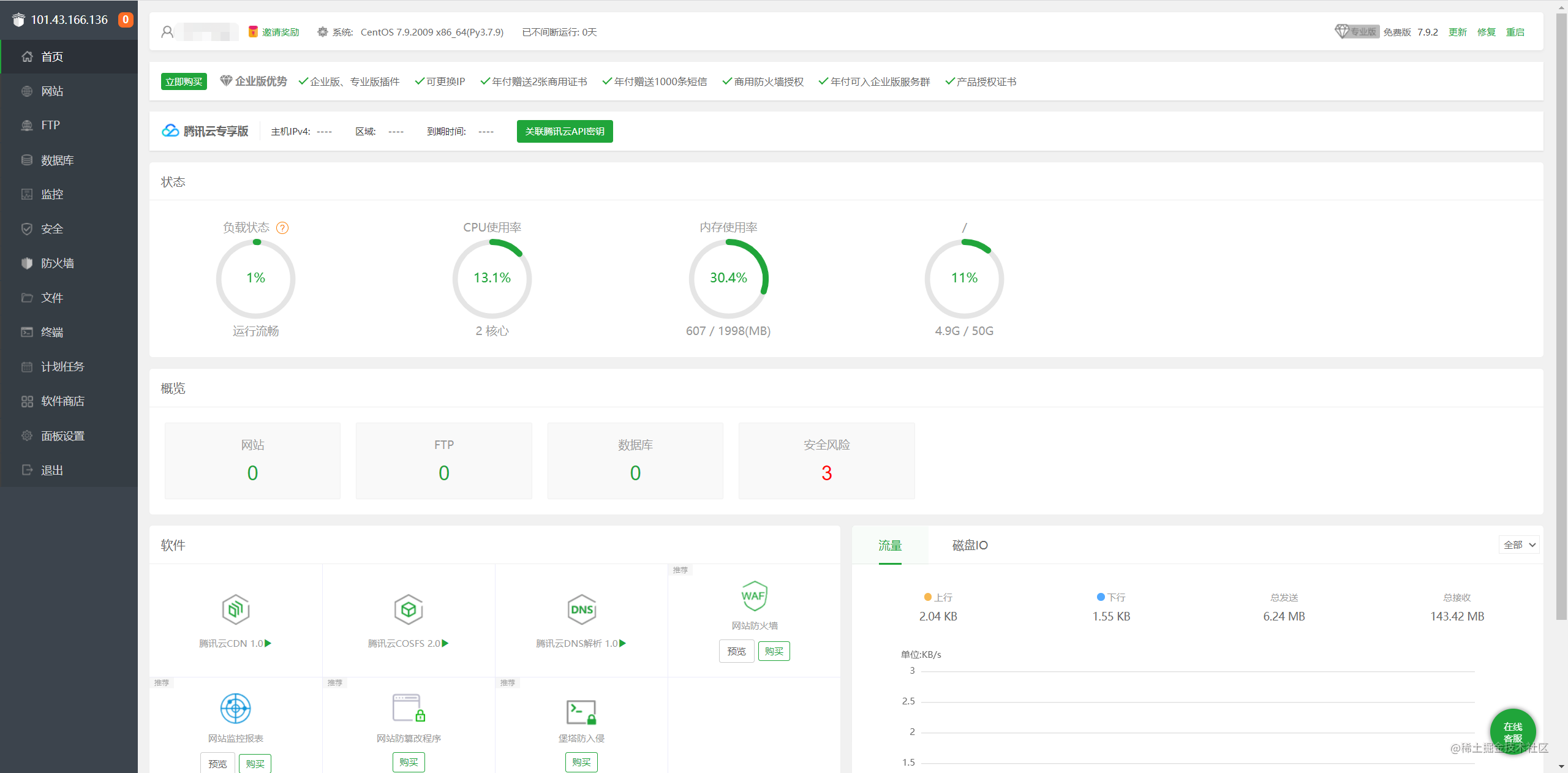This screenshot has height=773, width=1568.
Task: Open 软件商店 in the sidebar
Action: pyautogui.click(x=62, y=401)
